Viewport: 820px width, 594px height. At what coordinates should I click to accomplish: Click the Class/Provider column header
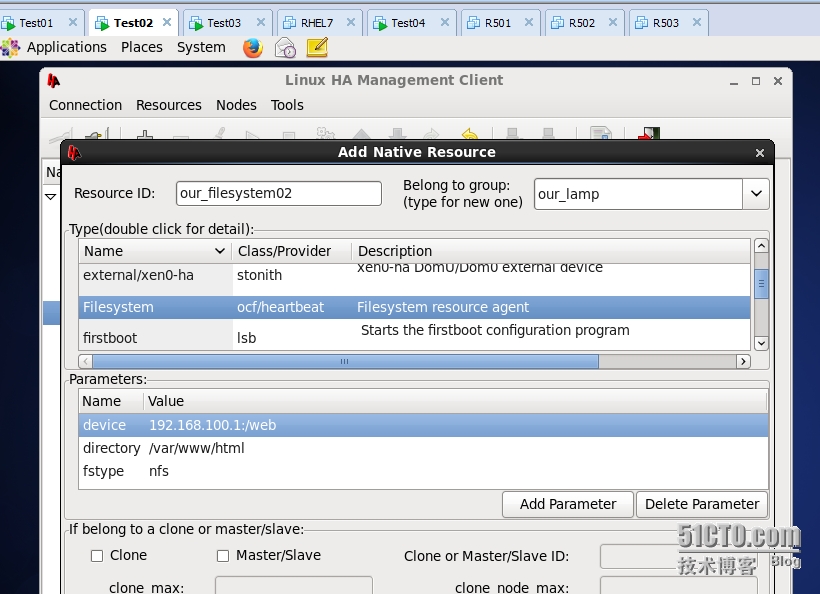point(291,252)
